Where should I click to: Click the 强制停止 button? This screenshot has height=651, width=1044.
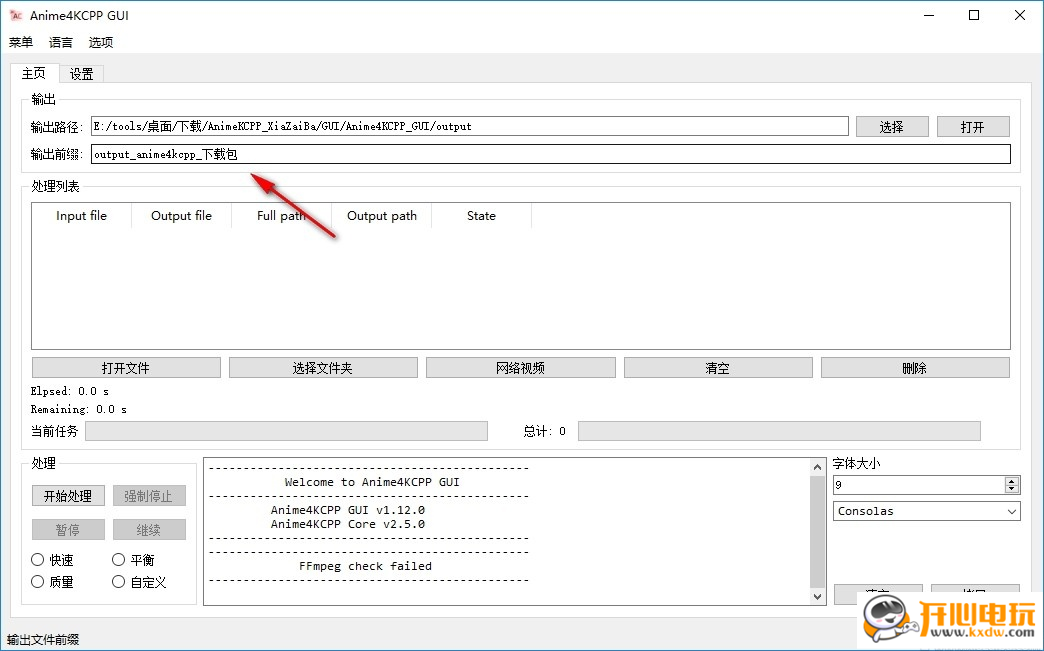pyautogui.click(x=149, y=496)
